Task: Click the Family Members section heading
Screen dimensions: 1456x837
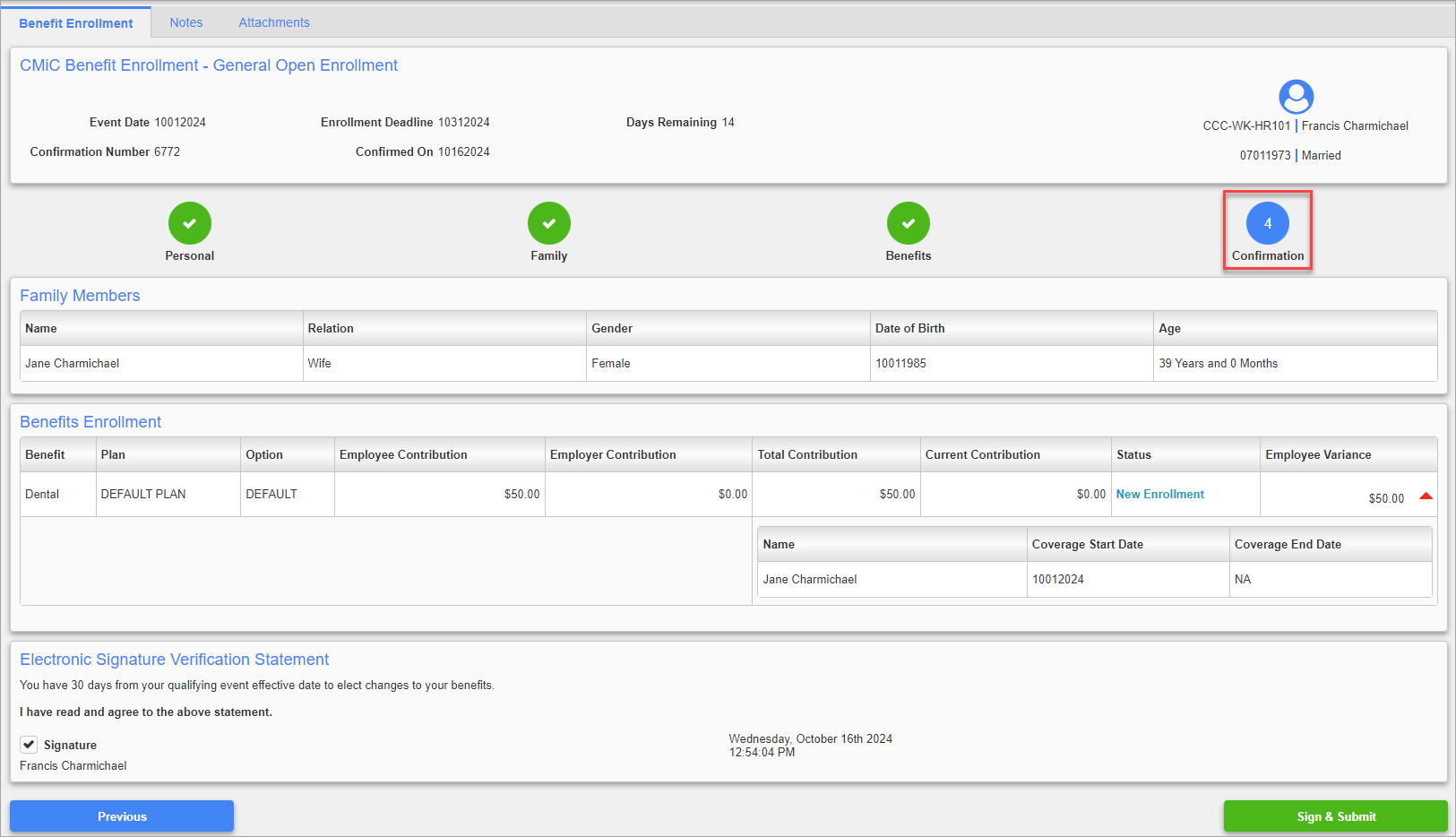Action: (80, 296)
